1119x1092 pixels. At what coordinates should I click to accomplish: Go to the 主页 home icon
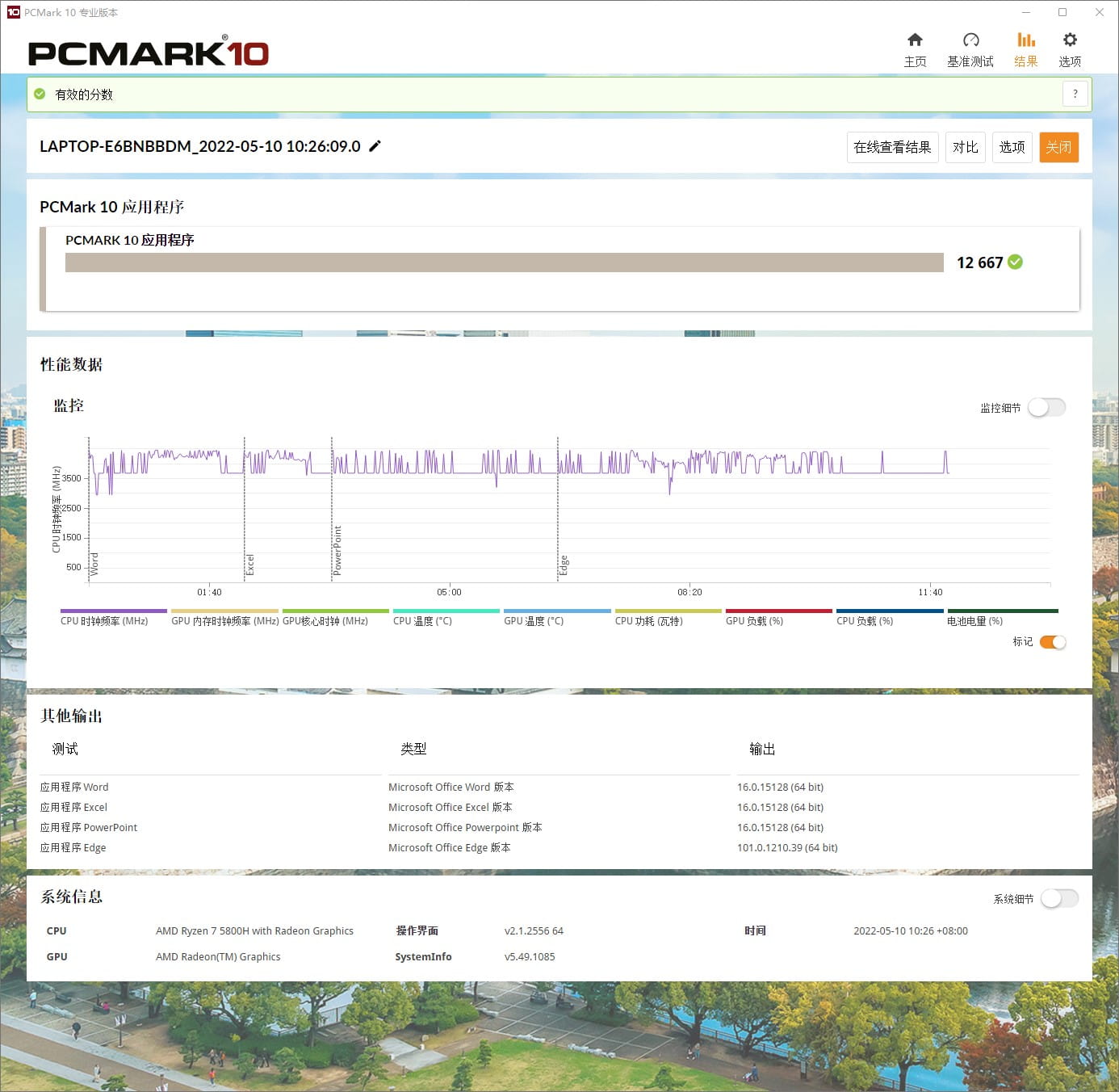tap(915, 40)
